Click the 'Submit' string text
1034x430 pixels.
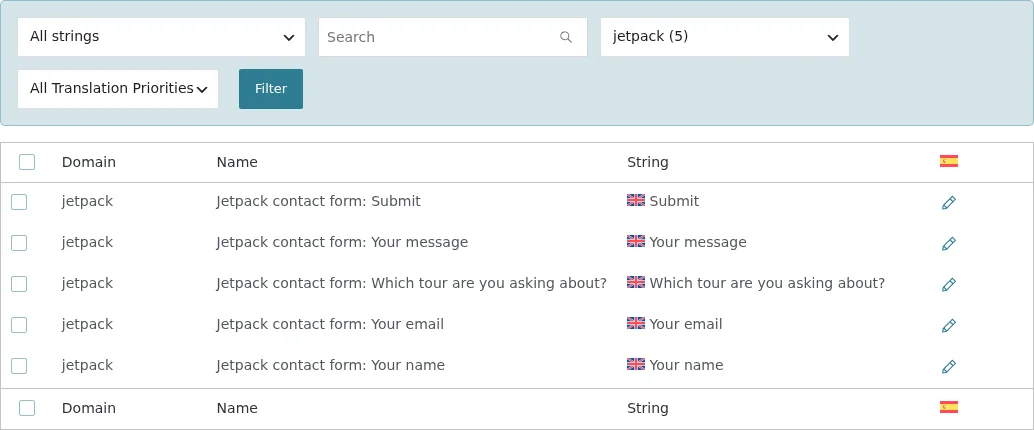(674, 201)
